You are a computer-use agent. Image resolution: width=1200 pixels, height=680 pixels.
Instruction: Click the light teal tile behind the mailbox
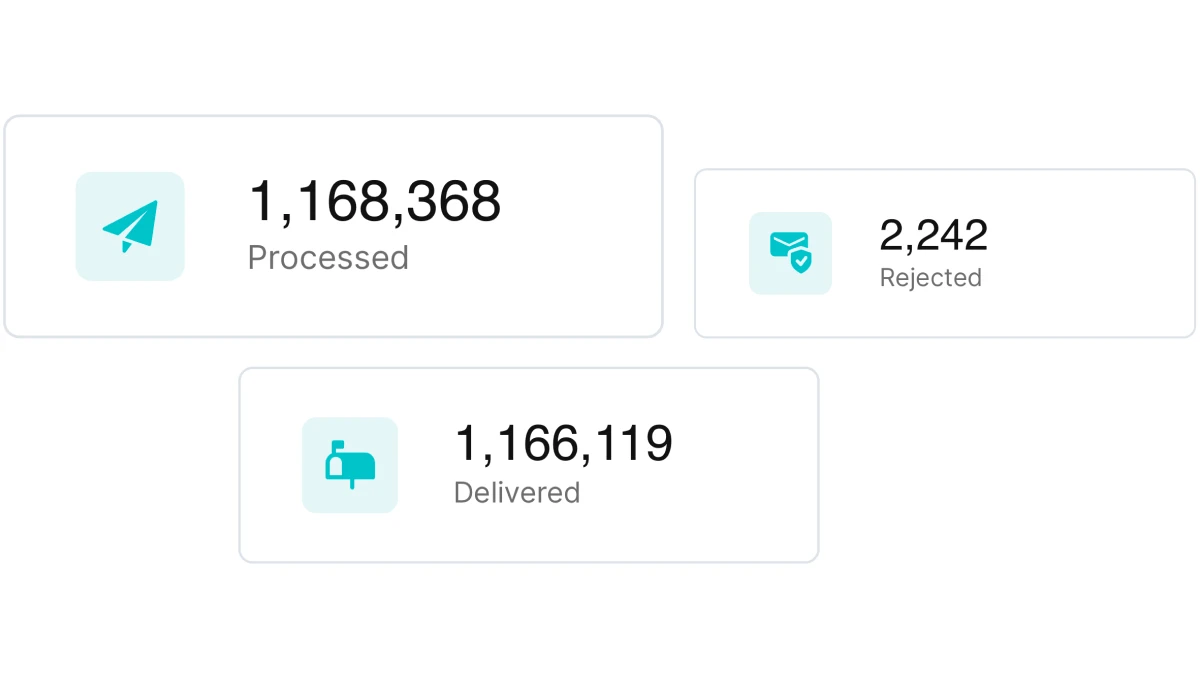[350, 465]
